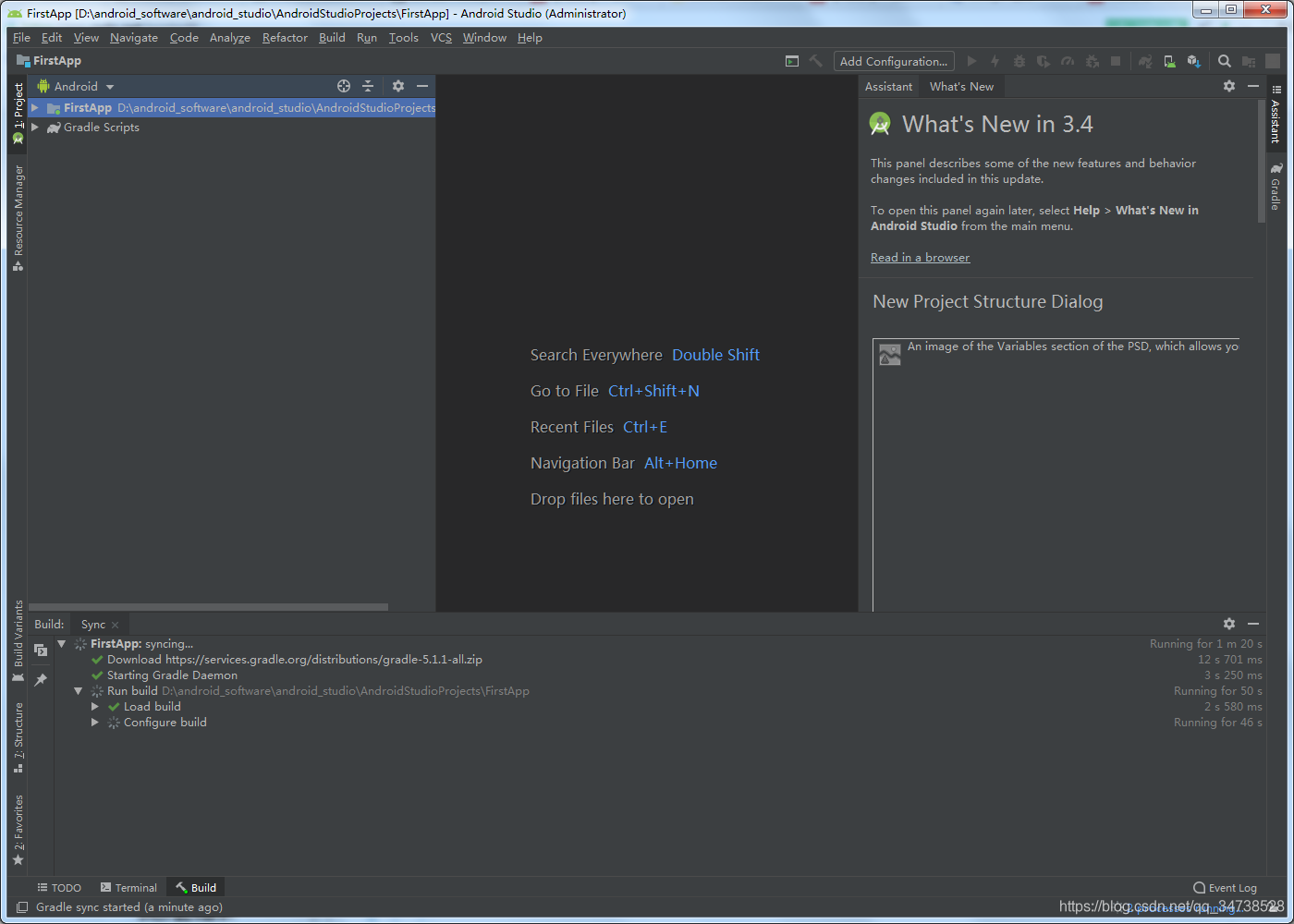The height and width of the screenshot is (924, 1294).
Task: Toggle tool window bars icon in status bar
Action: [x=22, y=907]
